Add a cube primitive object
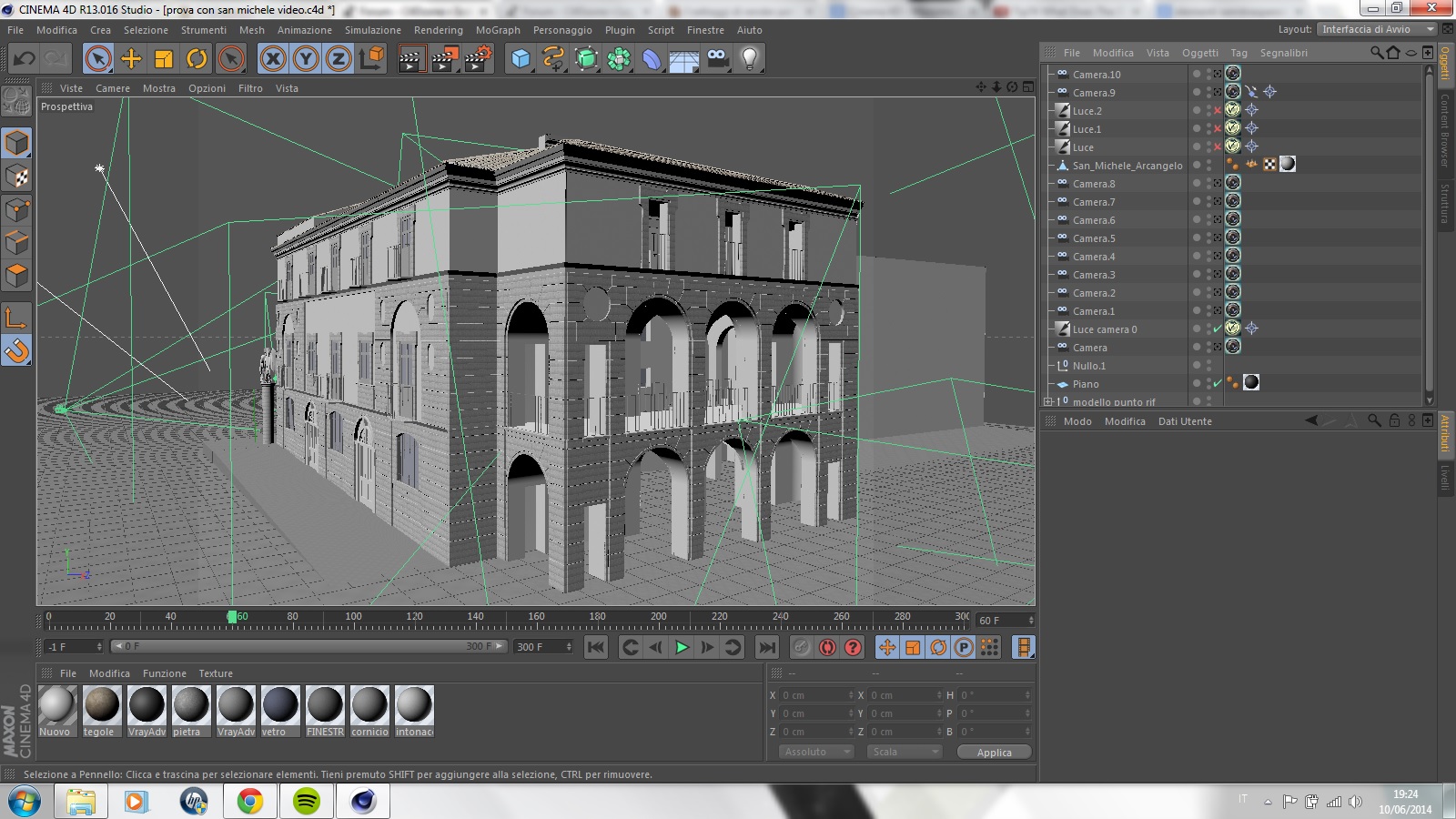This screenshot has width=1456, height=819. coord(521,59)
